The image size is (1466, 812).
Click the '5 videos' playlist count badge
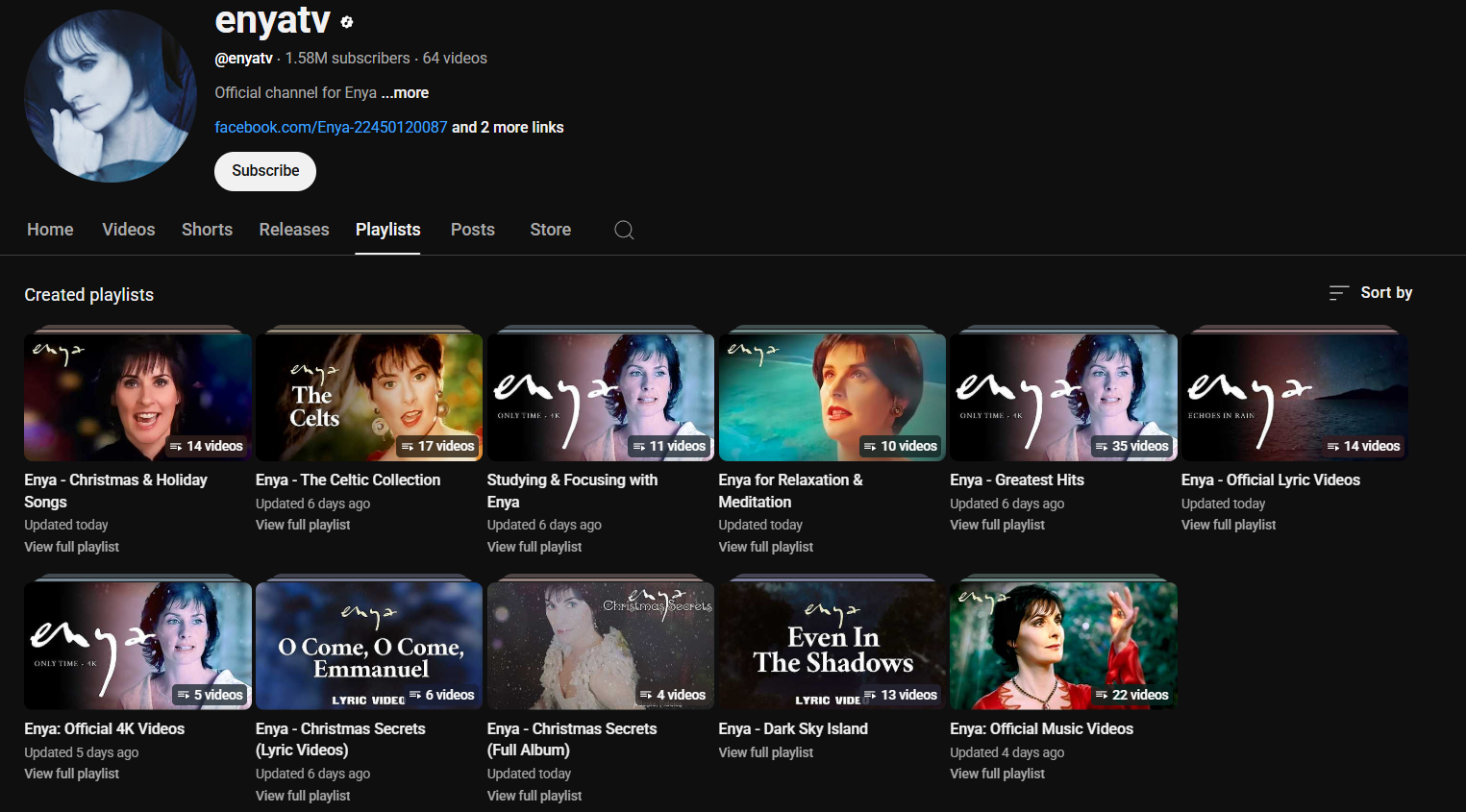[210, 695]
